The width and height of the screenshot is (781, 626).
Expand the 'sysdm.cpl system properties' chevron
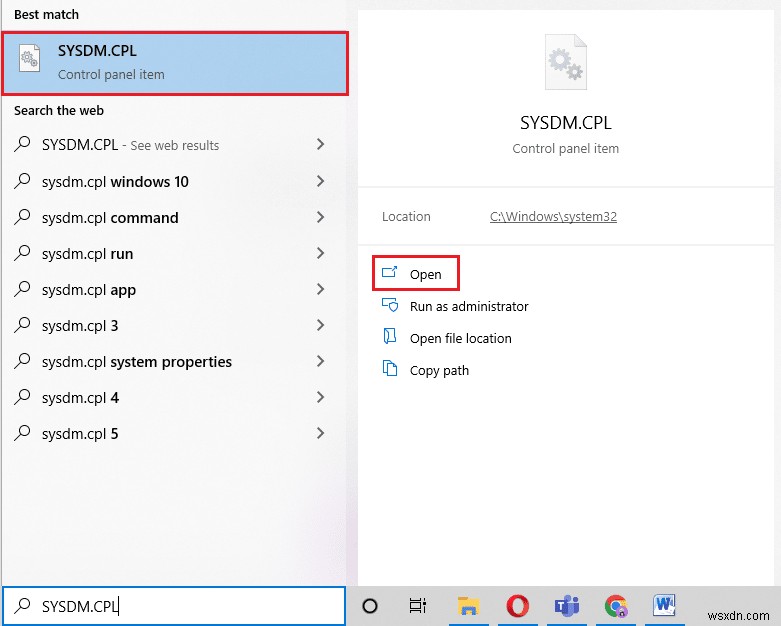click(x=320, y=361)
